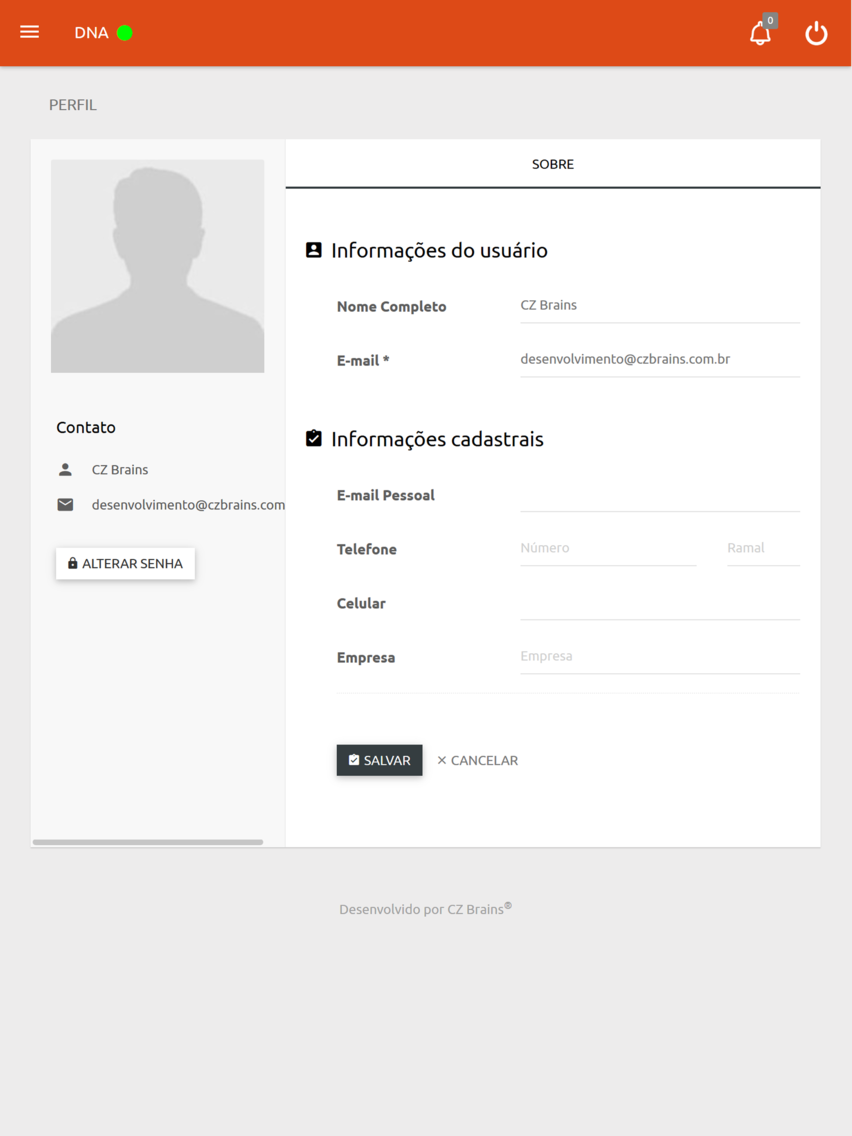Save the profile with SALVAR
This screenshot has width=852, height=1136.
[380, 760]
